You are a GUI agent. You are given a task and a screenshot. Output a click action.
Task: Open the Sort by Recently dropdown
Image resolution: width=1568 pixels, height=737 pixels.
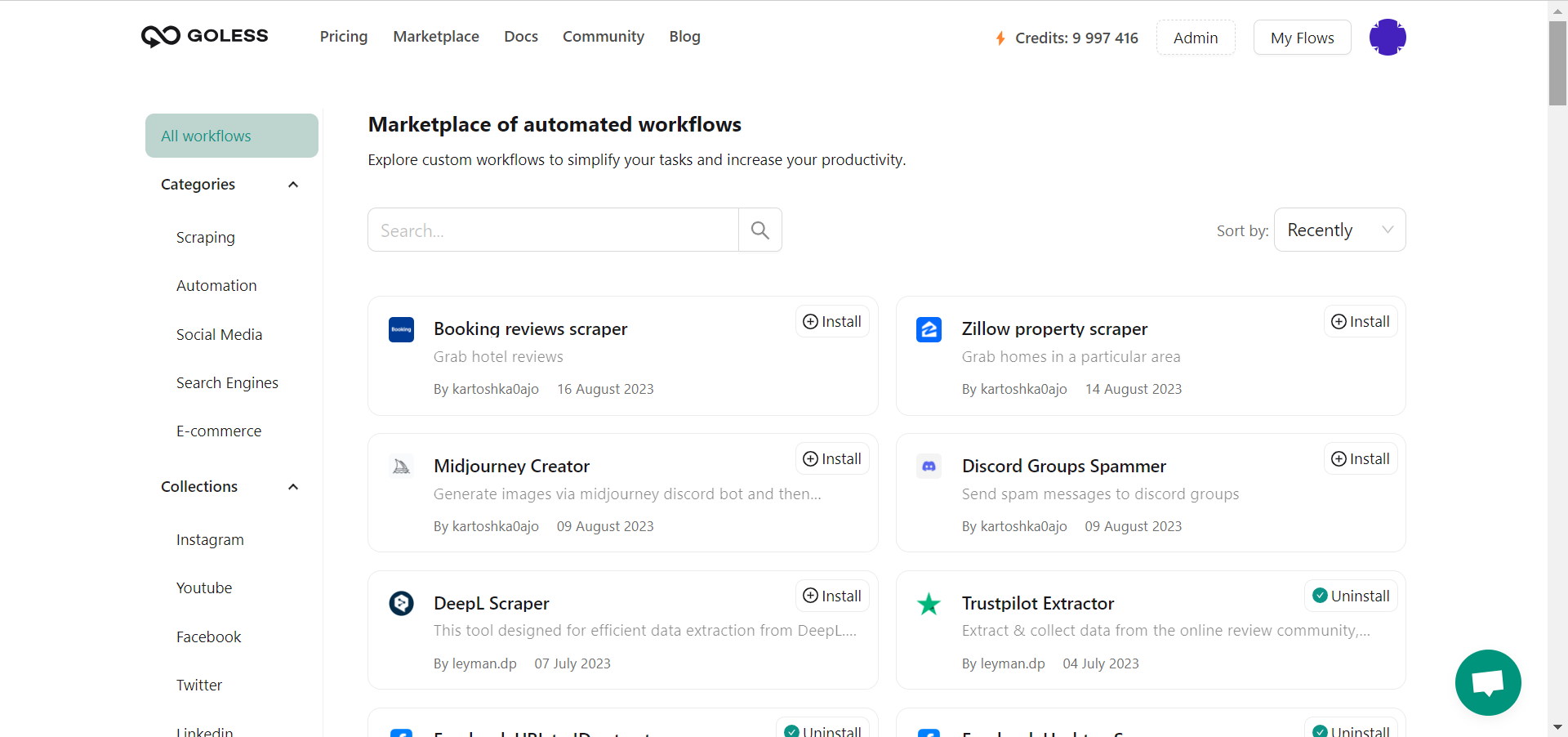pos(1339,230)
